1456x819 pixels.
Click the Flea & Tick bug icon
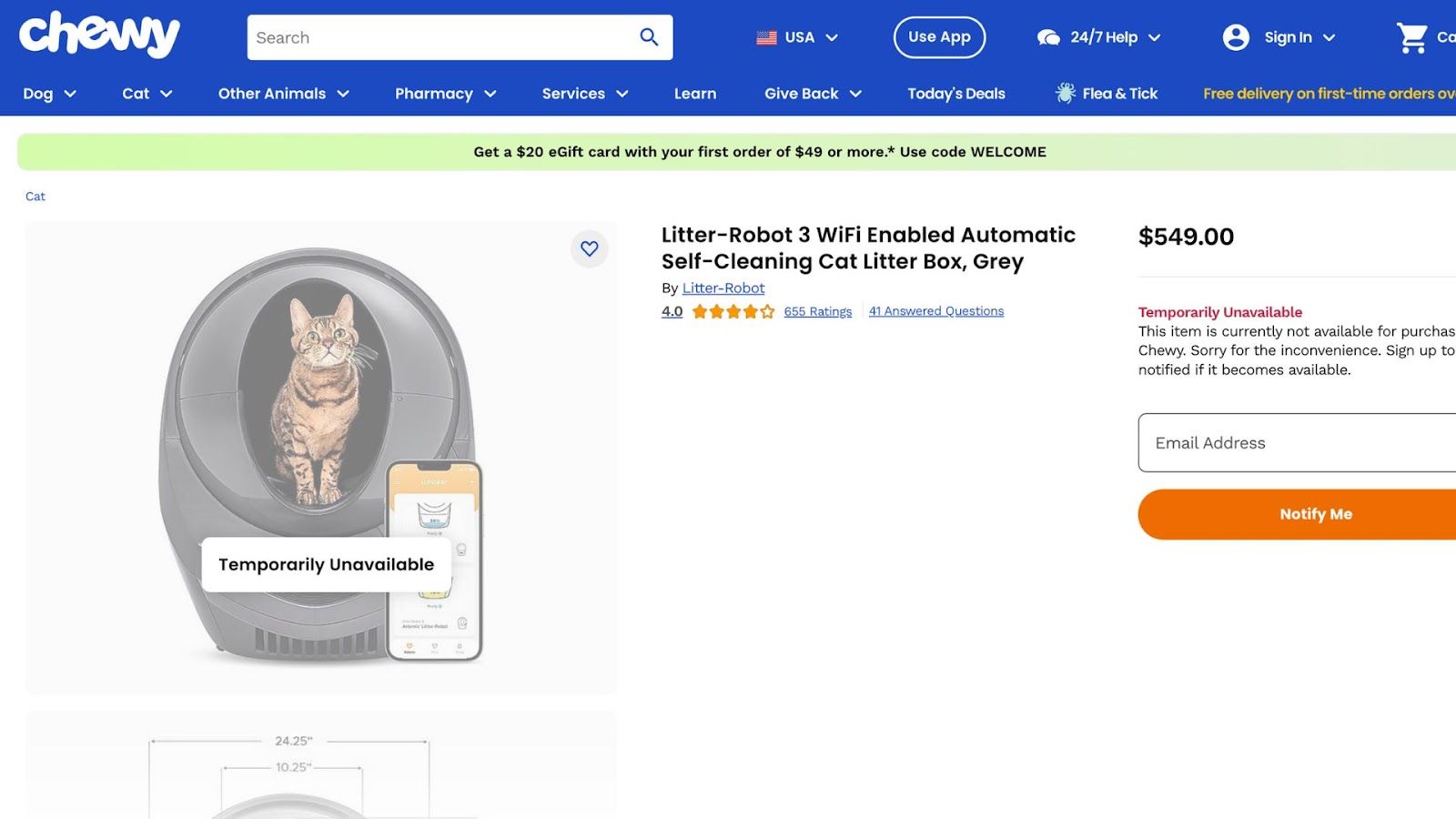1065,93
